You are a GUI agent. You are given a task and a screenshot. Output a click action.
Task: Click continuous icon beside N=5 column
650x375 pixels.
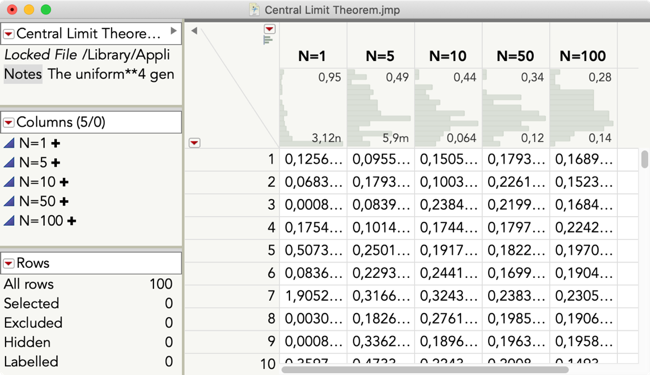coord(9,162)
